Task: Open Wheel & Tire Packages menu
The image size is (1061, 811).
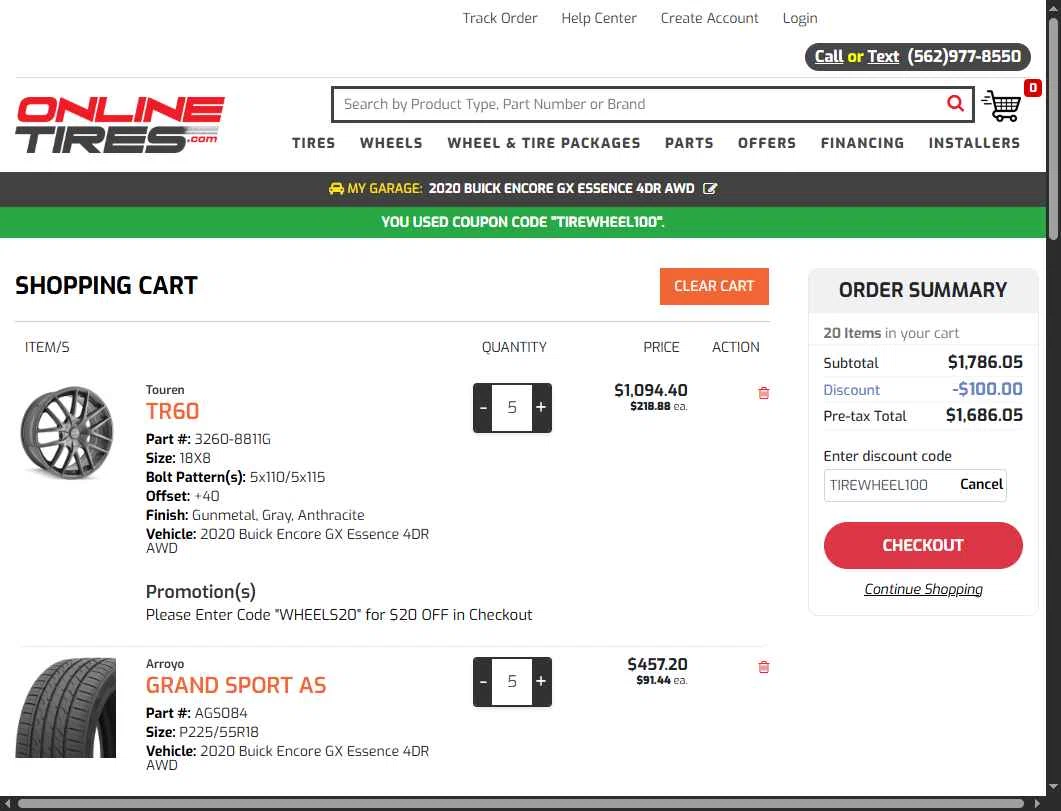Action: point(543,143)
